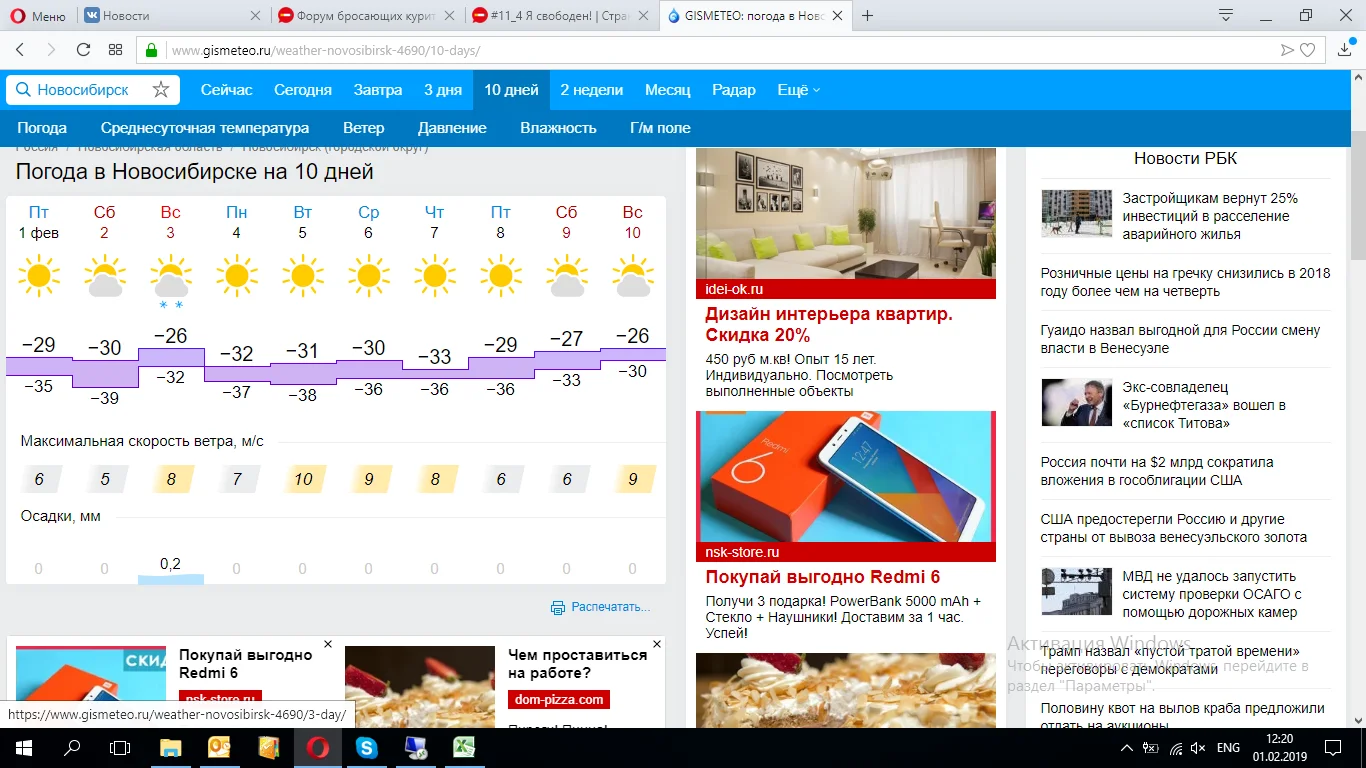Image resolution: width=1366 pixels, height=768 pixels.
Task: Close the Форум бросающих курить tab
Action: point(450,16)
